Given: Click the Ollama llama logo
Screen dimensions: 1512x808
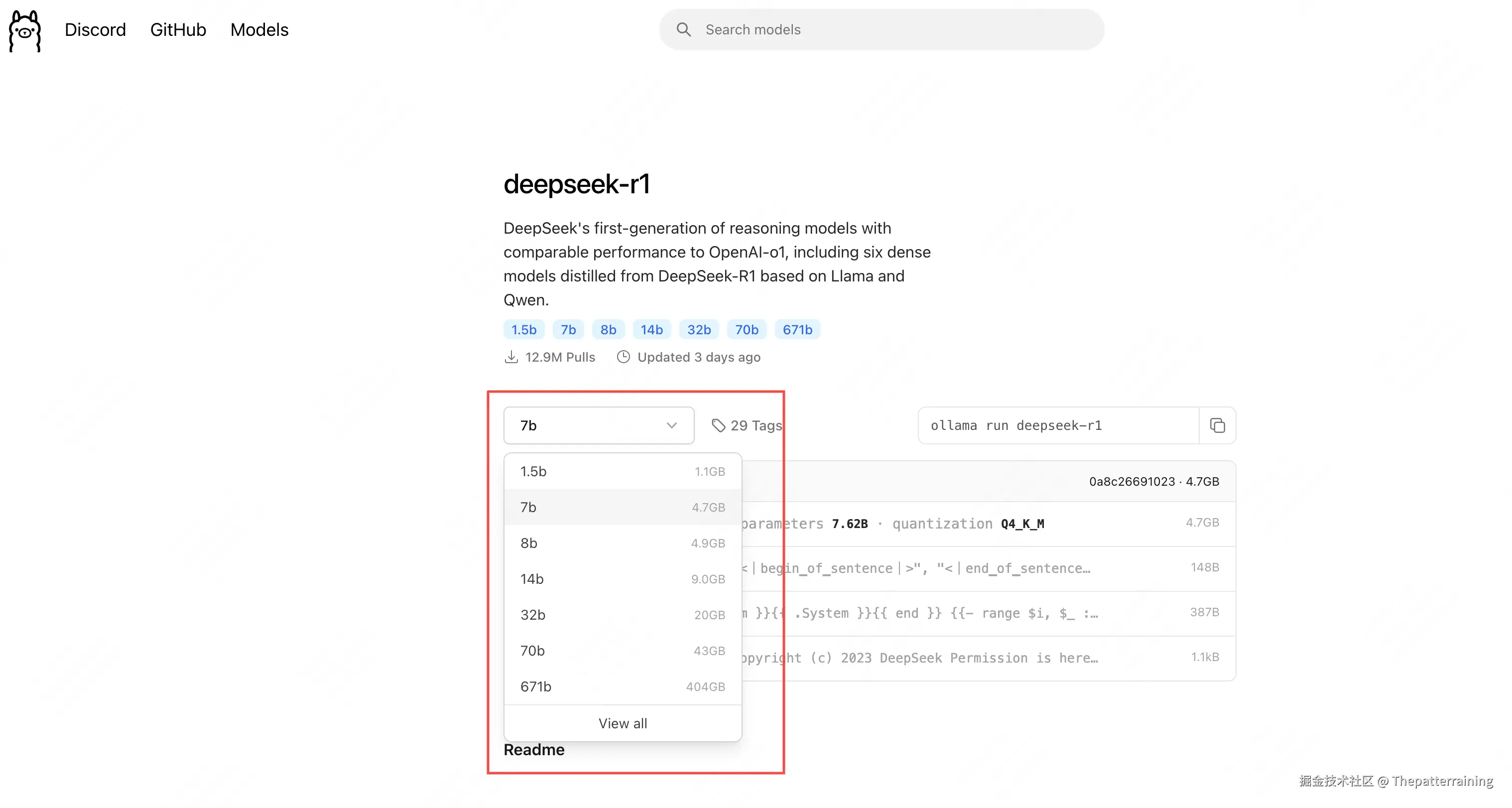Looking at the screenshot, I should 25,30.
